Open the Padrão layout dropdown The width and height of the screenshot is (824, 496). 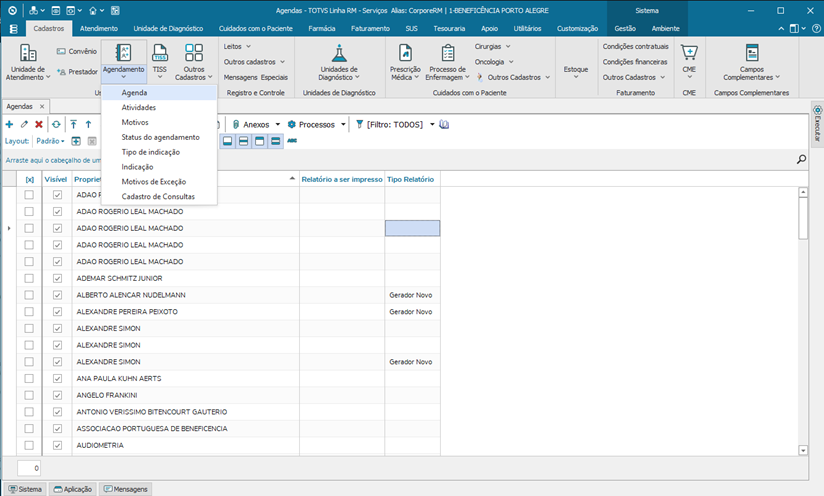pyautogui.click(x=50, y=141)
